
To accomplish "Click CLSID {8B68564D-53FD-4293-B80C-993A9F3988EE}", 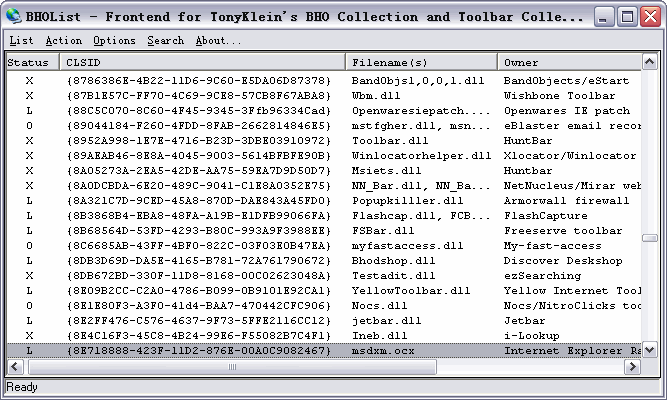I will tap(199, 231).
